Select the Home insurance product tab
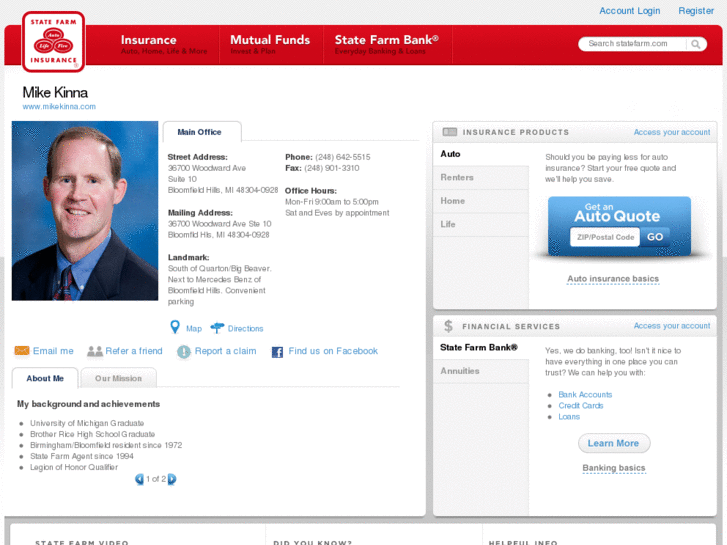 [481, 201]
